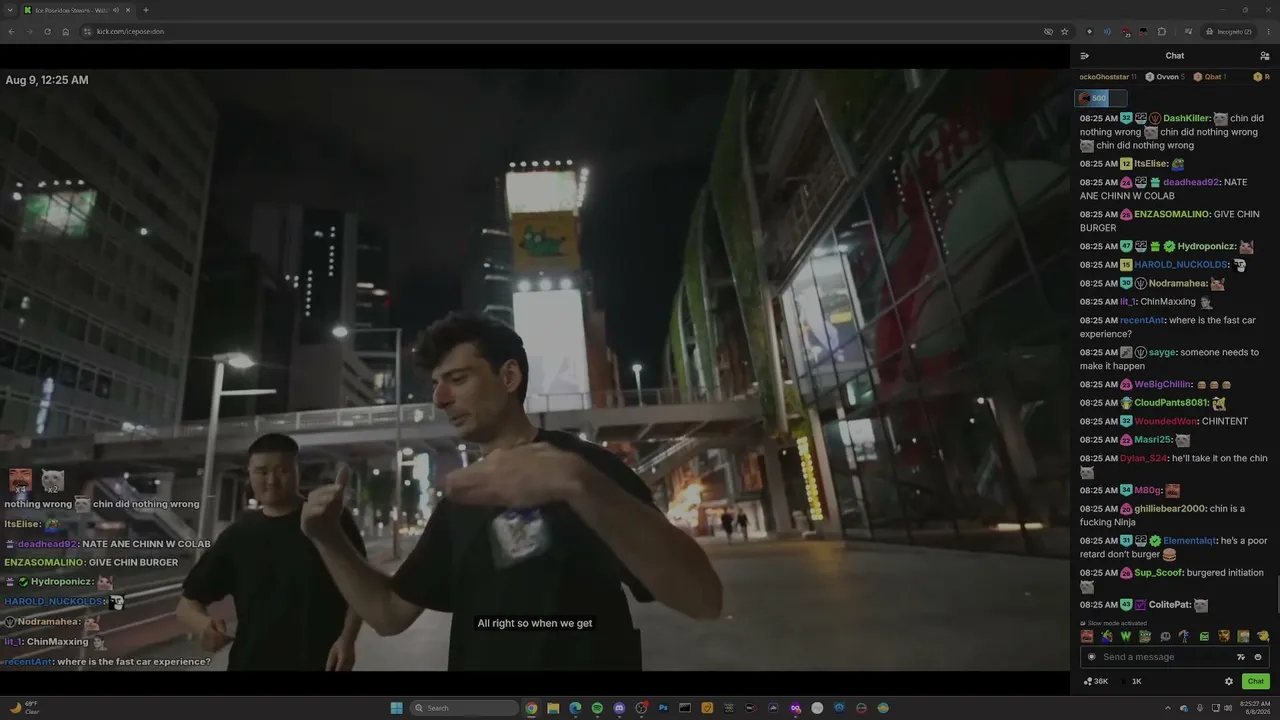This screenshot has height=720, width=1280.
Task: Insert the green W quick emote
Action: pyautogui.click(x=1126, y=636)
